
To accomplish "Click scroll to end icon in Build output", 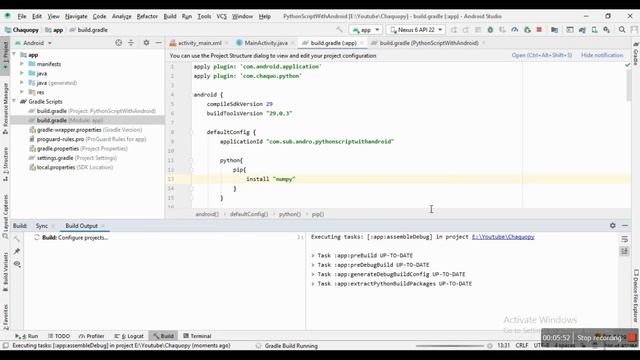I will (624, 251).
